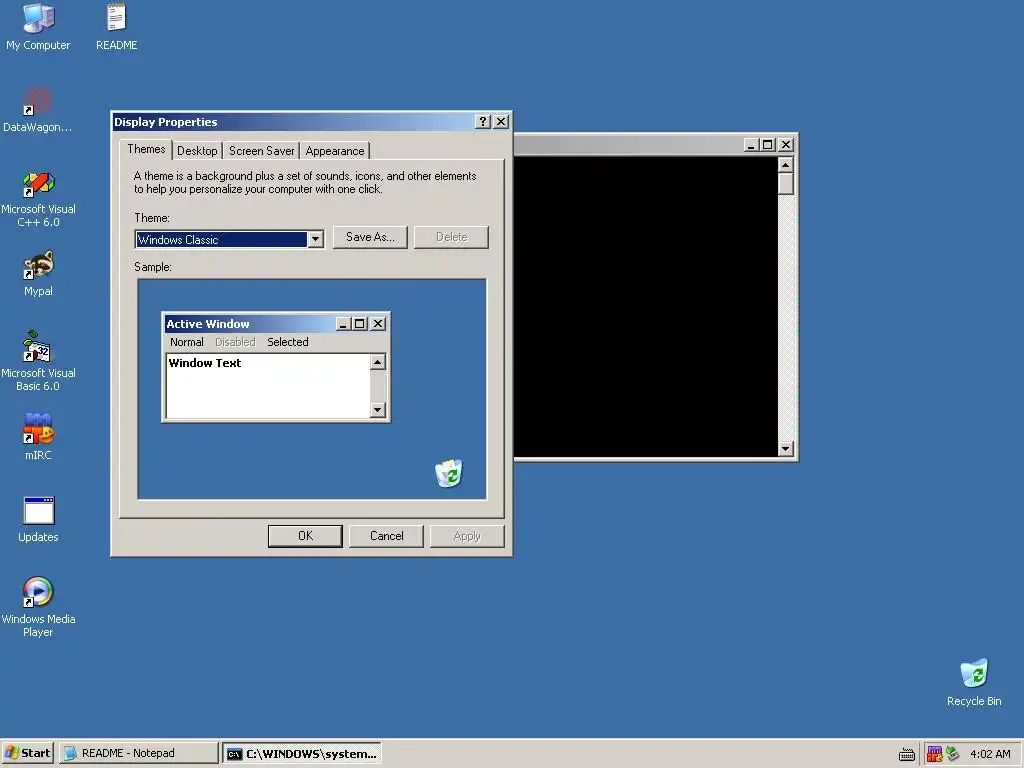Screen dimensions: 1024x768
Task: Close the Display Properties dialog
Action: (x=501, y=121)
